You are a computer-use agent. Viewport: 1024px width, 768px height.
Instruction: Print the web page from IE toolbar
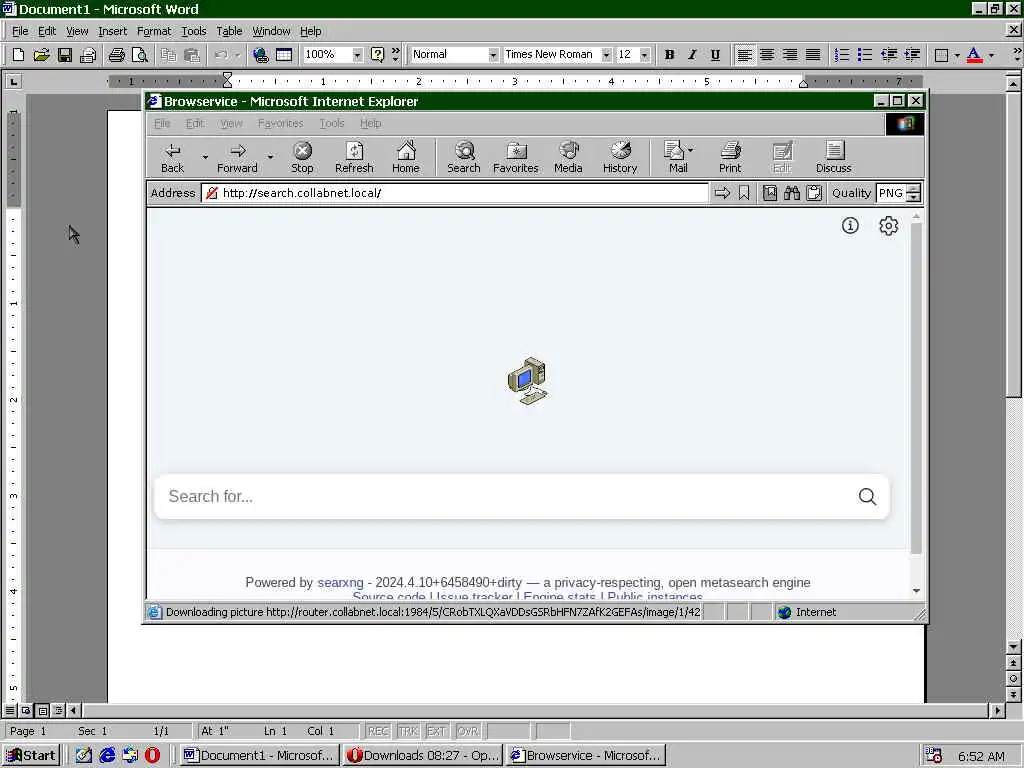(730, 158)
